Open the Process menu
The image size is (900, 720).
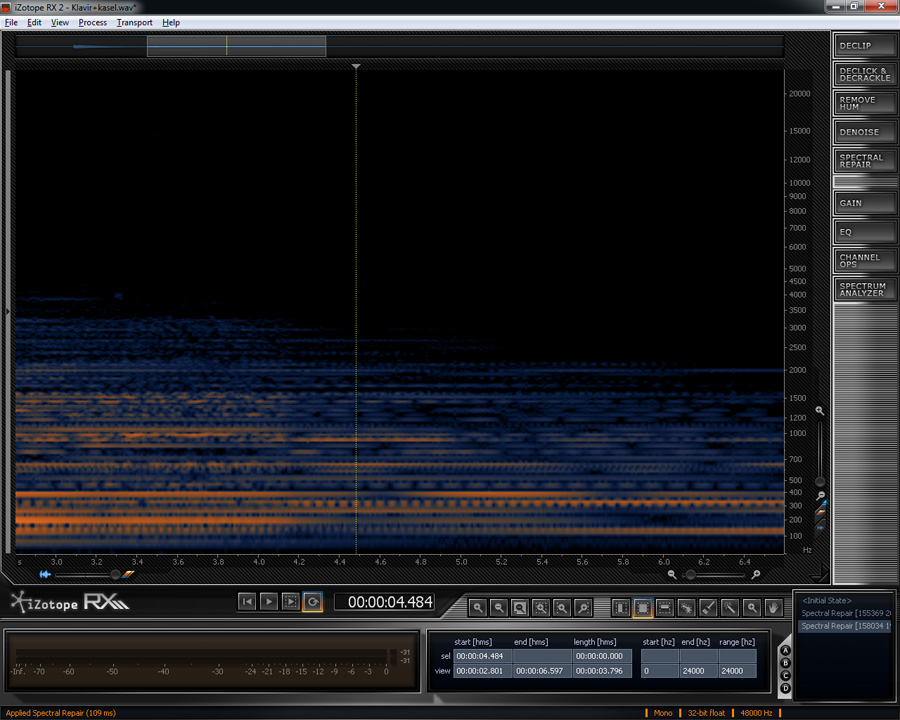(92, 22)
